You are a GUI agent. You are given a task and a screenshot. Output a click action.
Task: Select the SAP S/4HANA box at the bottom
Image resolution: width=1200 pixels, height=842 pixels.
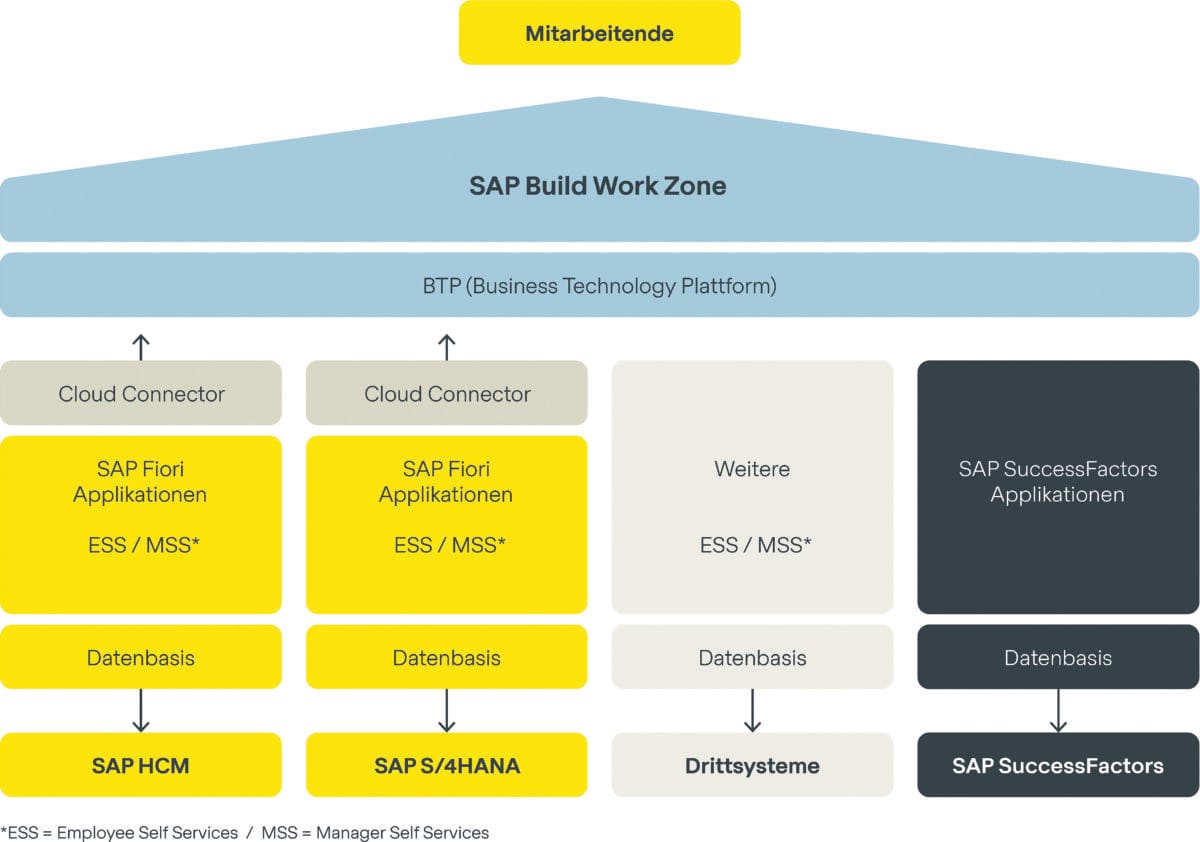(x=447, y=765)
